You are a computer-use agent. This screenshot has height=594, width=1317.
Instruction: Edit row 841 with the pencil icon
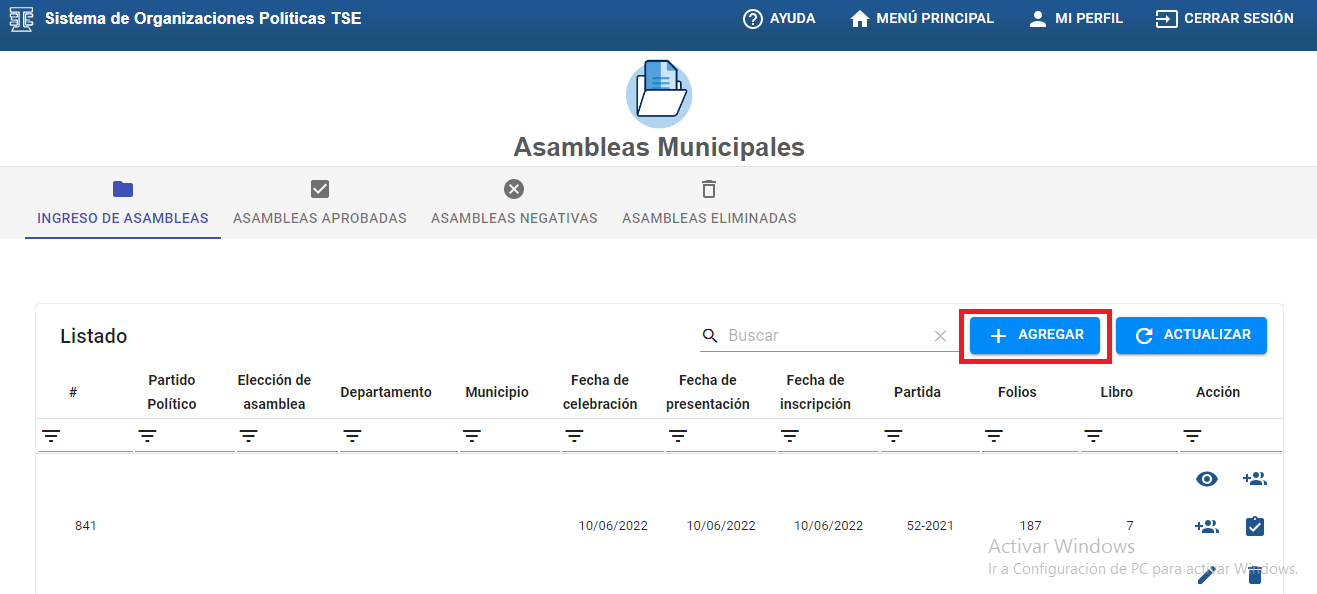click(x=1207, y=575)
